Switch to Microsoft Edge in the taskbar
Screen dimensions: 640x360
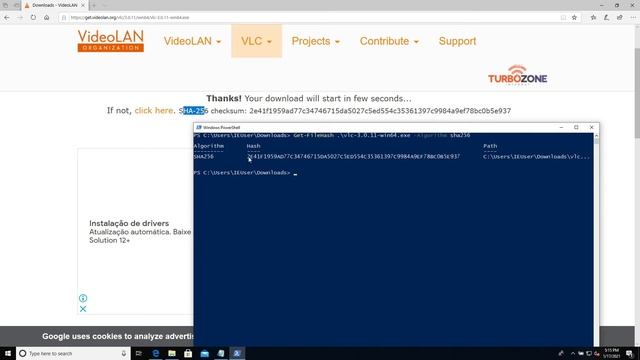pyautogui.click(x=156, y=353)
